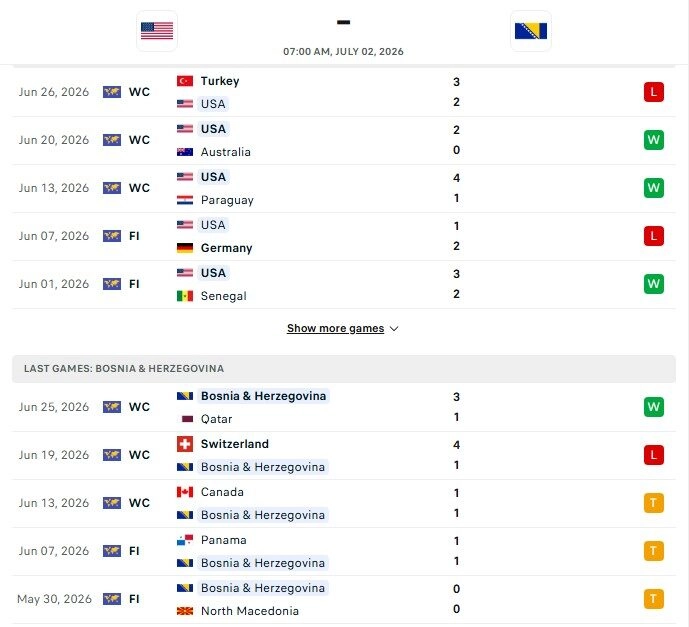689x627 pixels.
Task: Click the North Macedonia flag icon
Action: (x=185, y=611)
